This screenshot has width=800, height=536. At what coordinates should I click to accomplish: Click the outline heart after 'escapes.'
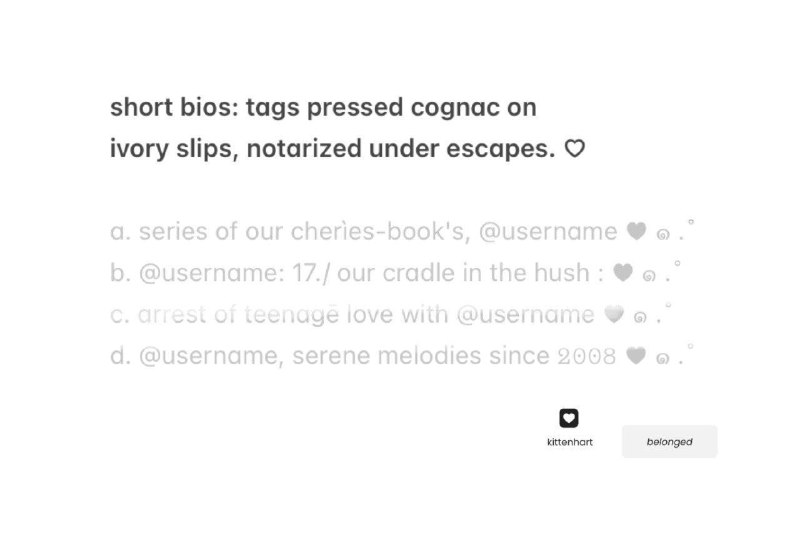tap(574, 149)
